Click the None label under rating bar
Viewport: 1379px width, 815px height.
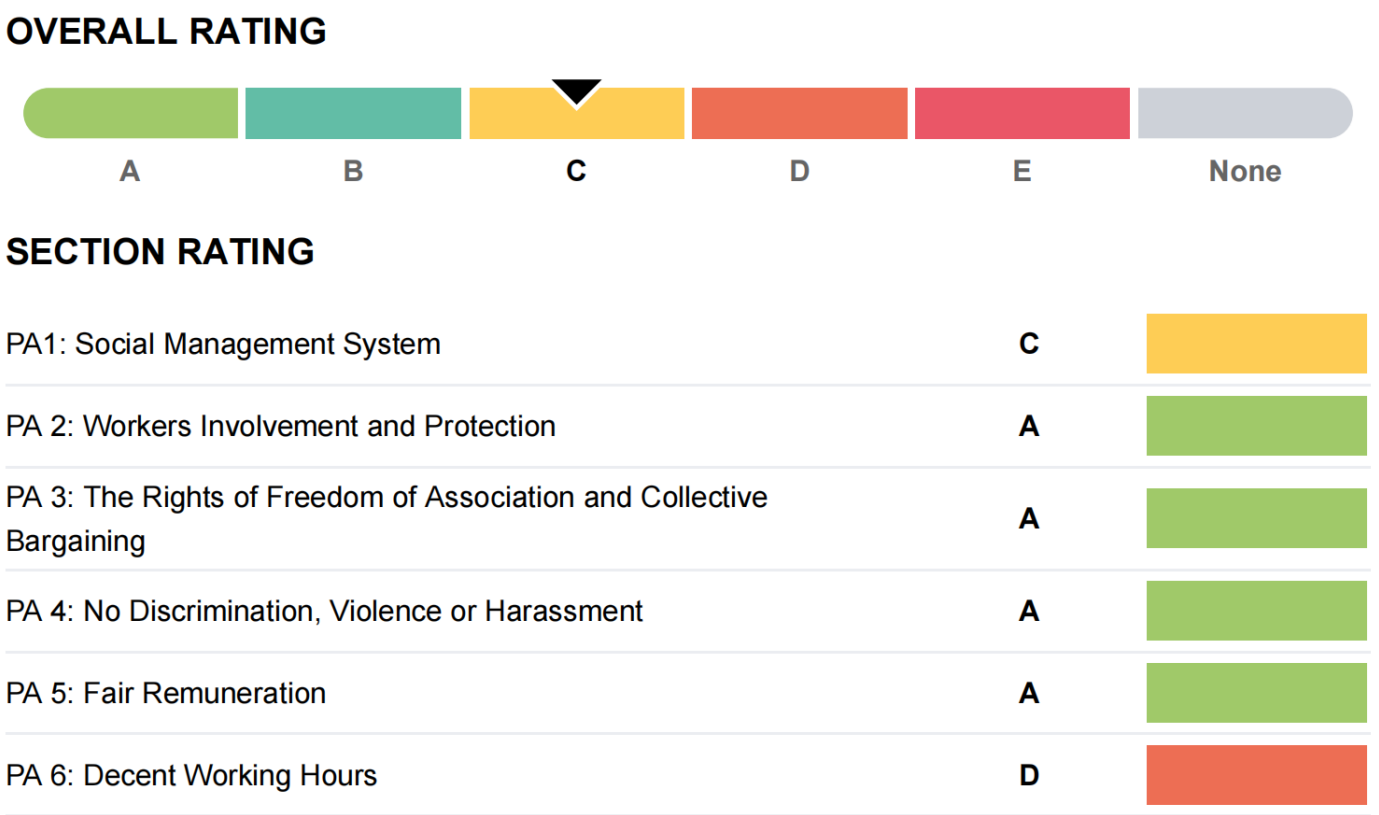pos(1245,171)
